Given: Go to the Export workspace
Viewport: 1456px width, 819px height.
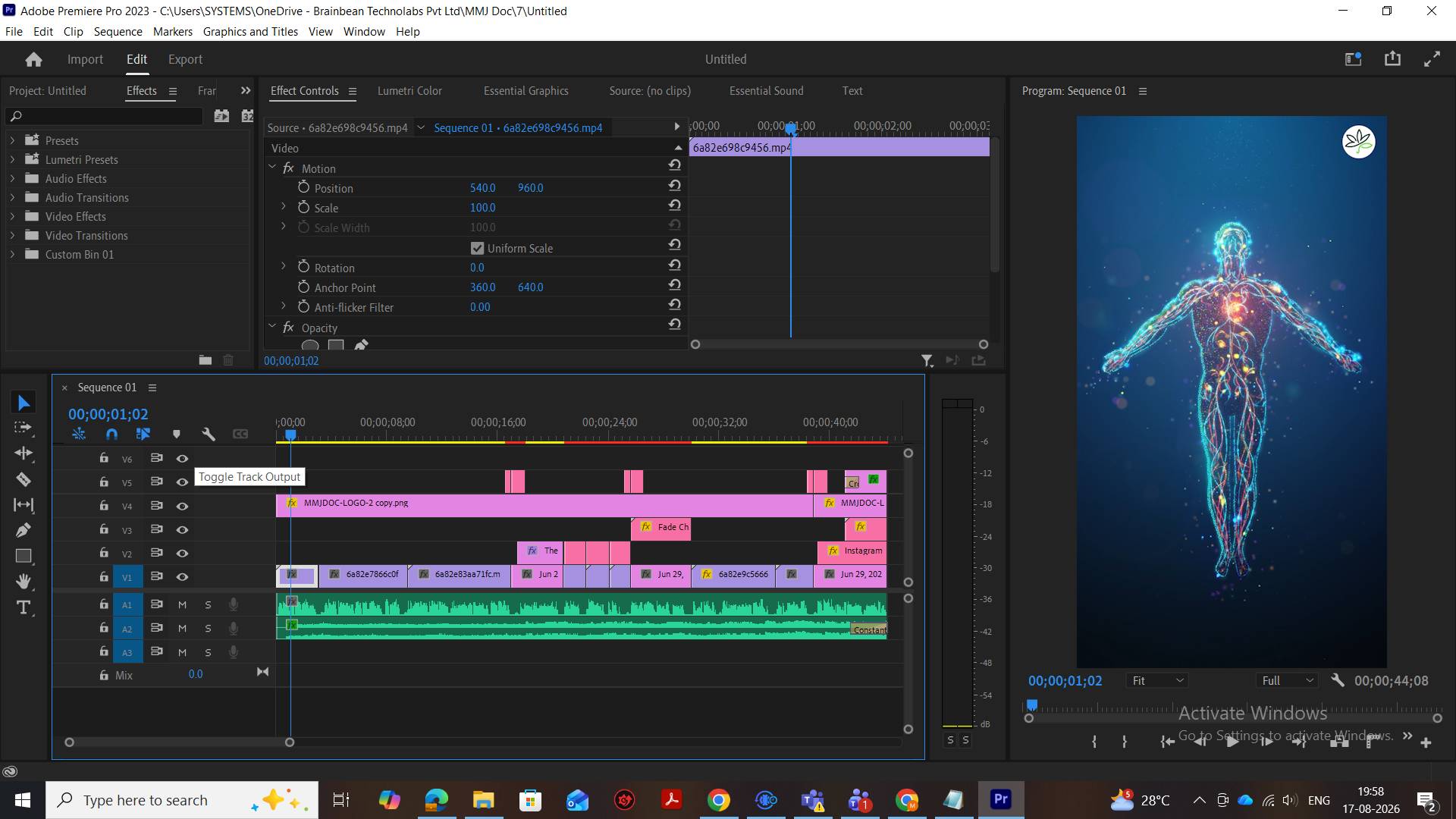Looking at the screenshot, I should 185,59.
